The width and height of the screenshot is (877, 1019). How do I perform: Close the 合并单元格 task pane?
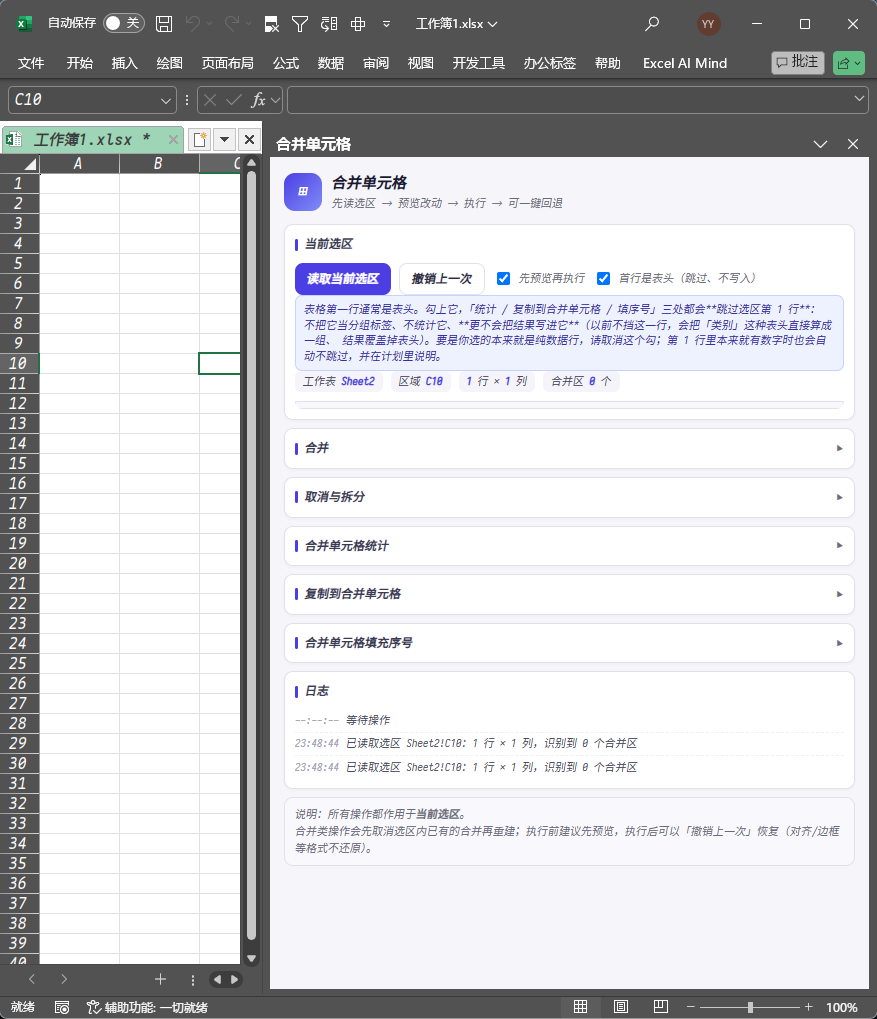point(853,144)
